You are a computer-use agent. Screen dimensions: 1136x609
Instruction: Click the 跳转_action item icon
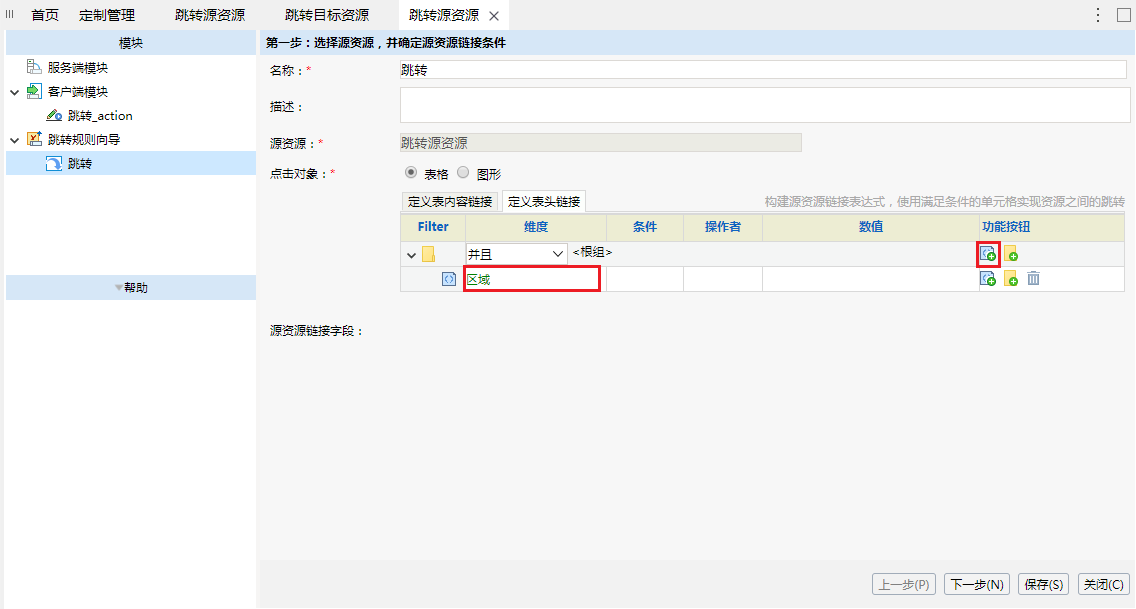tap(54, 115)
